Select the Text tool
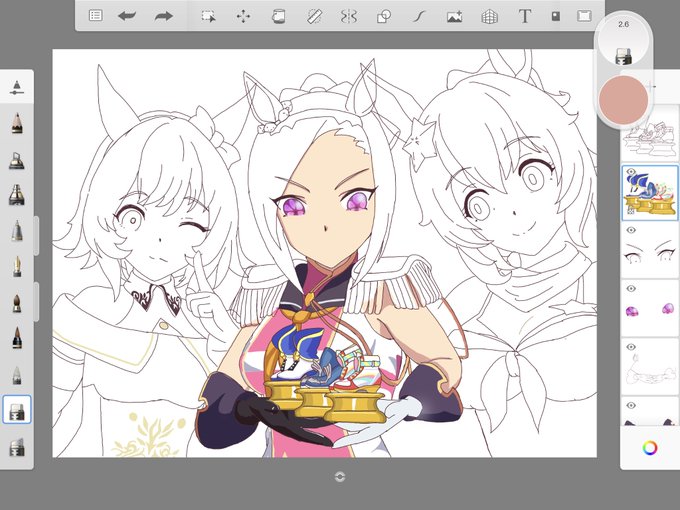Screen dimensions: 680x510 525,16
